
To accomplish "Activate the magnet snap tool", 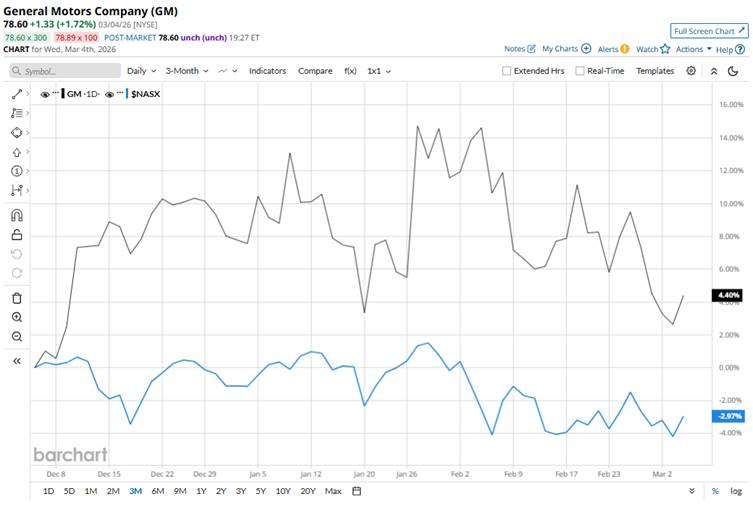I will coord(17,215).
